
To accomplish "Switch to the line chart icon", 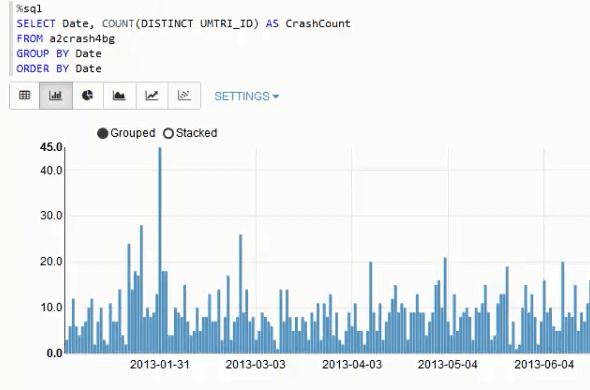I will click(x=152, y=96).
